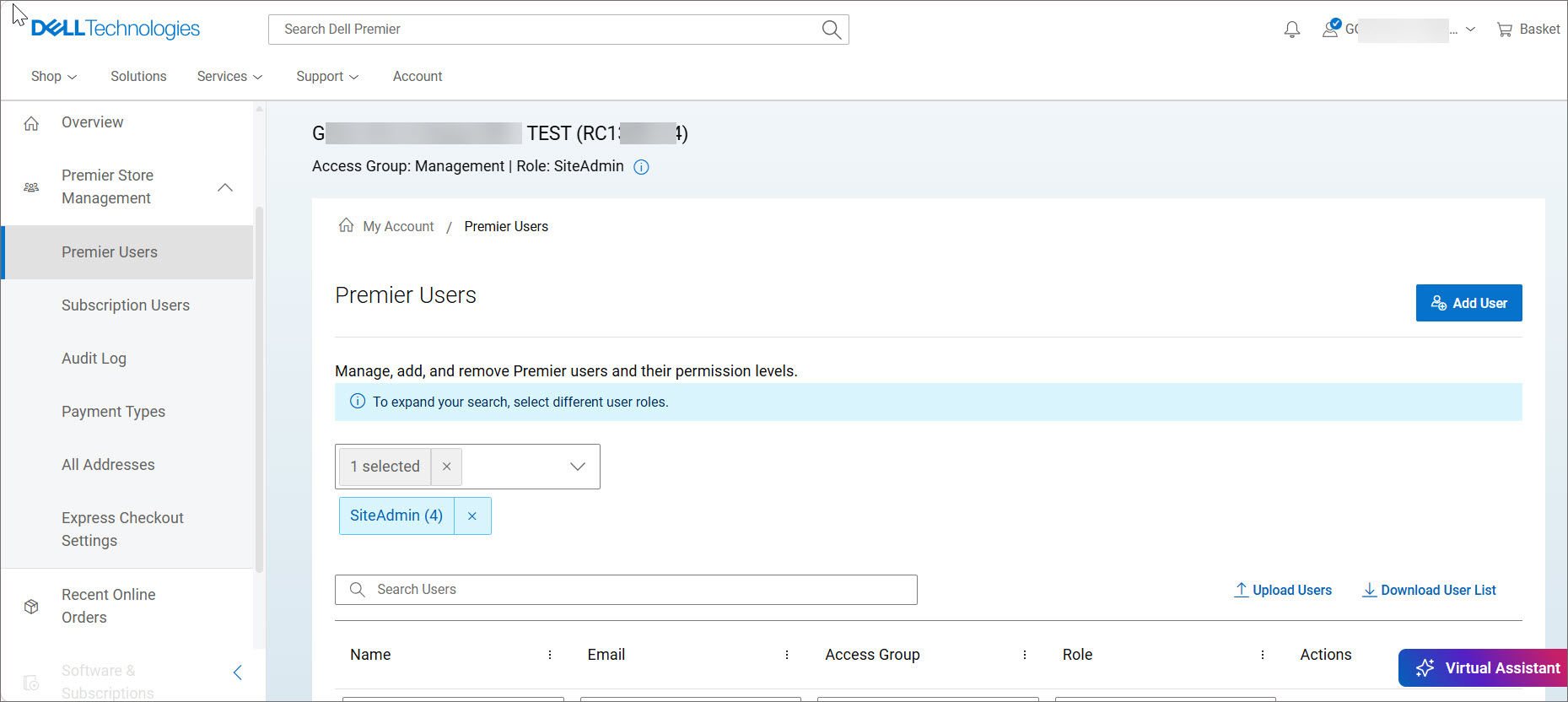Click the user account profile icon
Viewport: 1568px width, 702px height.
(1331, 29)
